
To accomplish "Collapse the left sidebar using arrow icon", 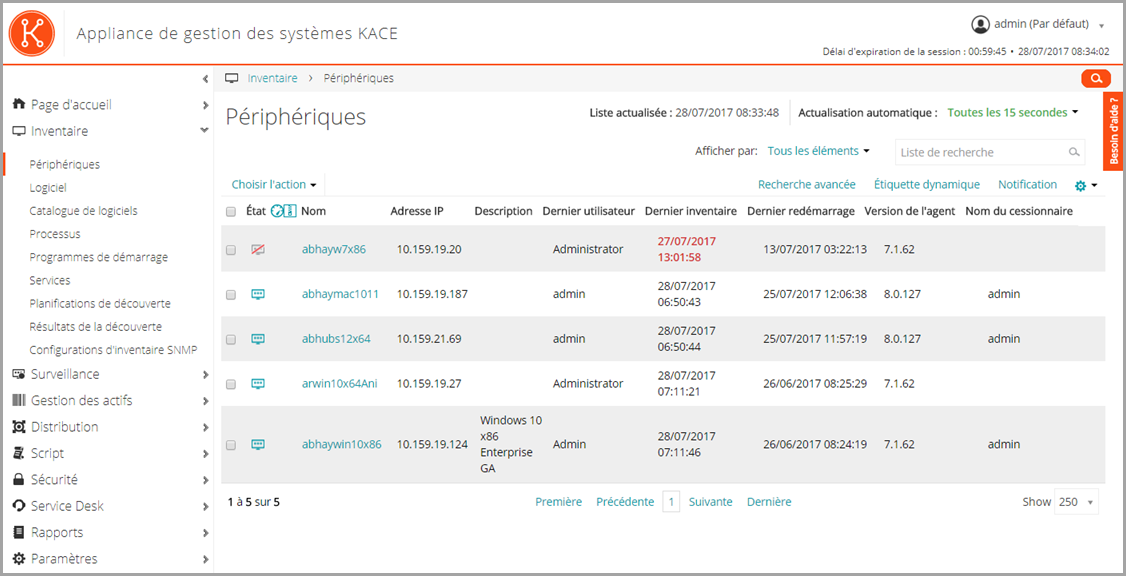I will pos(205,78).
